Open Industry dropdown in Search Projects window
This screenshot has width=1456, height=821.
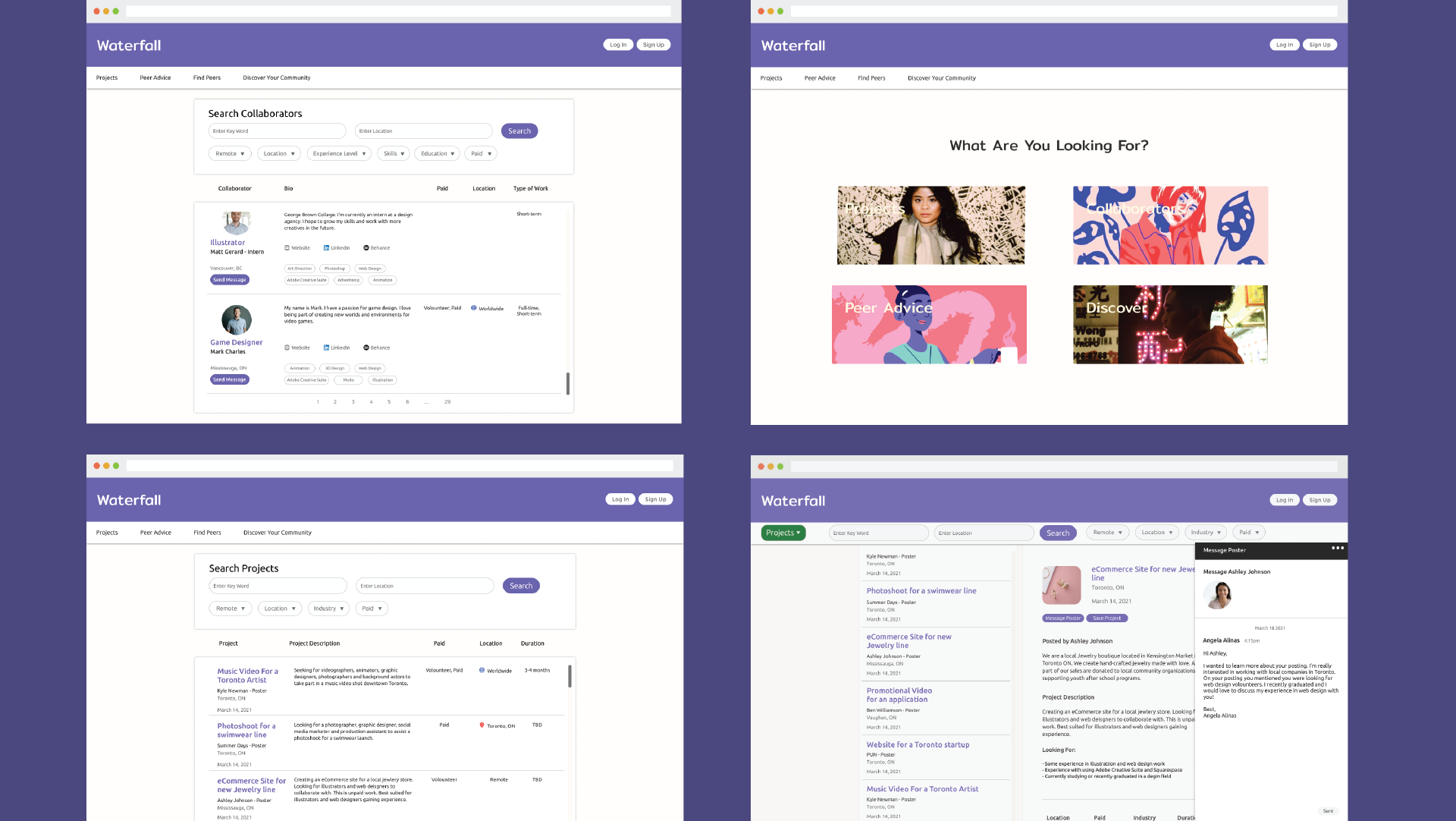(x=329, y=609)
